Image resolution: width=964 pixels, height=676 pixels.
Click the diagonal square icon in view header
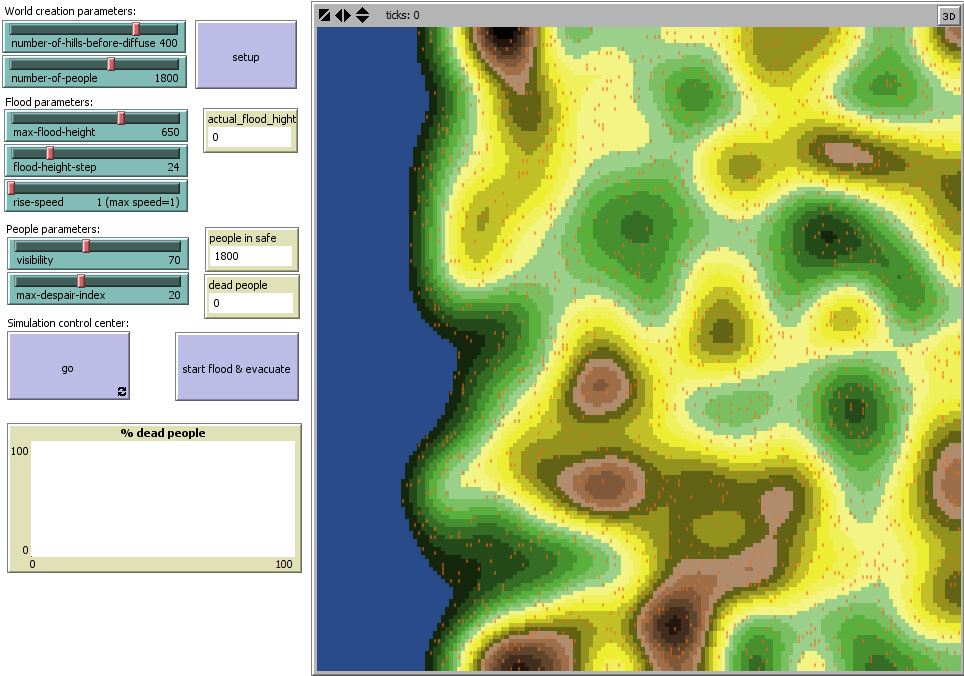[324, 15]
